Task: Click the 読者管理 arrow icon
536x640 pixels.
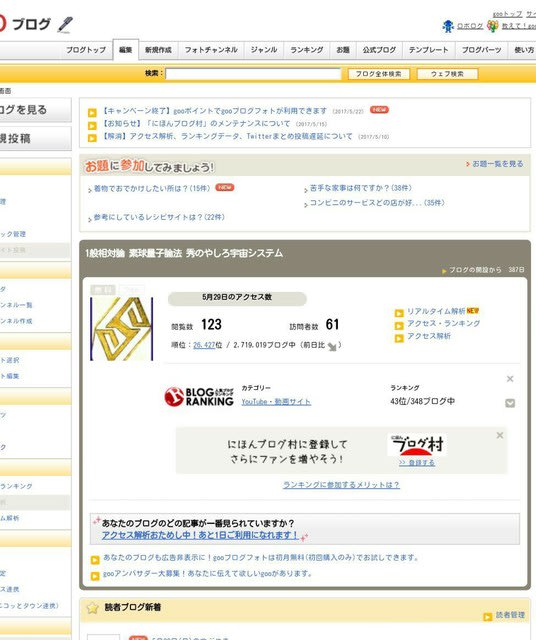Action: pos(487,617)
